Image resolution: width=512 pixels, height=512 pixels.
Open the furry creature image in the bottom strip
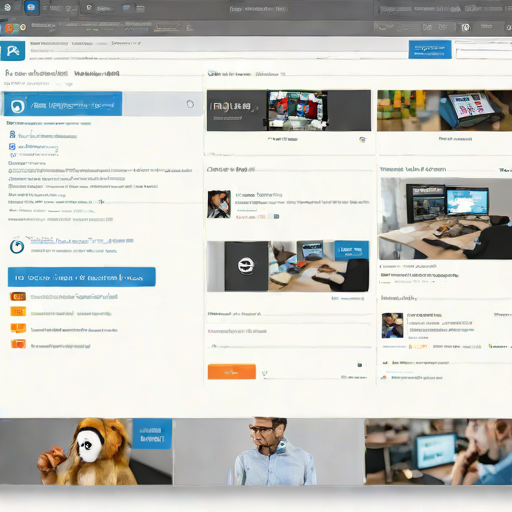tap(86, 452)
